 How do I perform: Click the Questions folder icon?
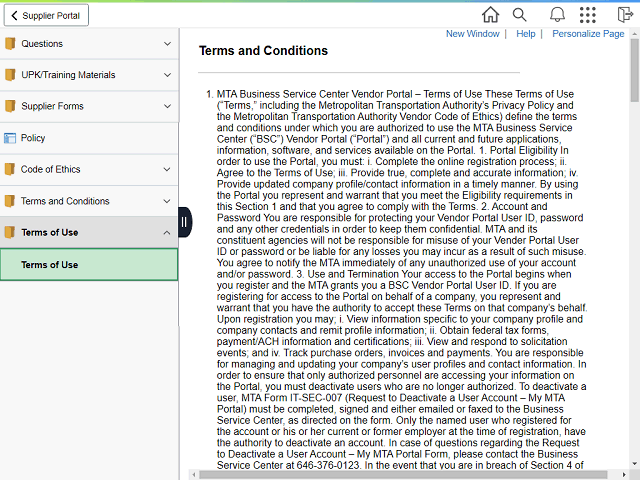(x=10, y=43)
